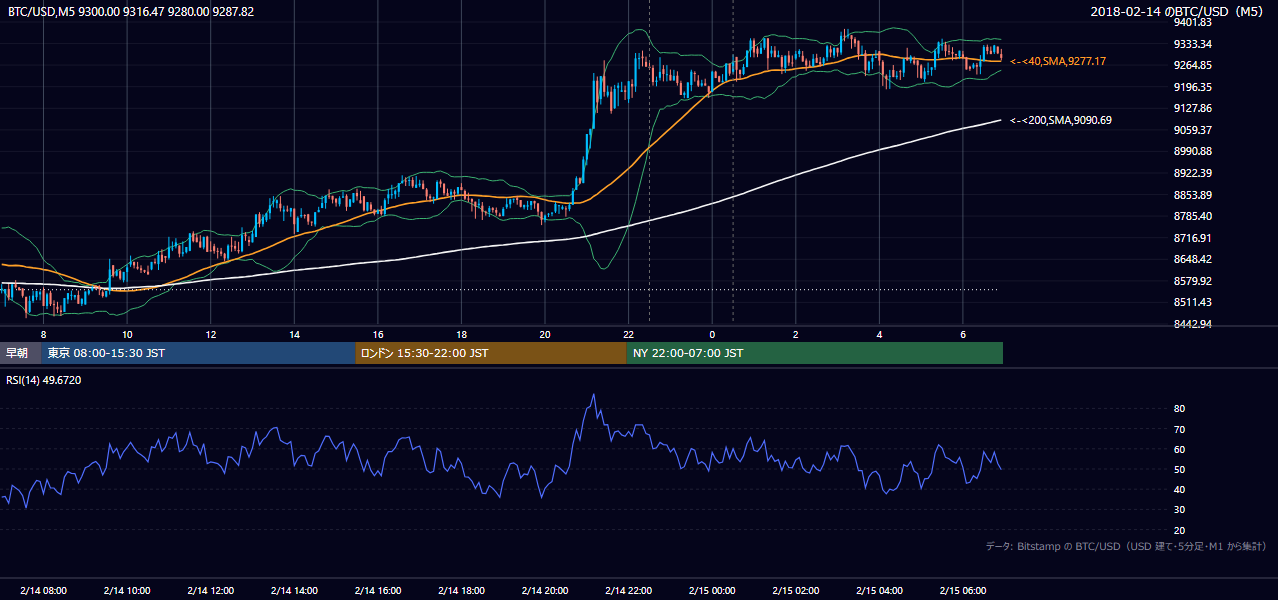Click bottom time label 2/14 18:00
The height and width of the screenshot is (600, 1278).
(461, 590)
